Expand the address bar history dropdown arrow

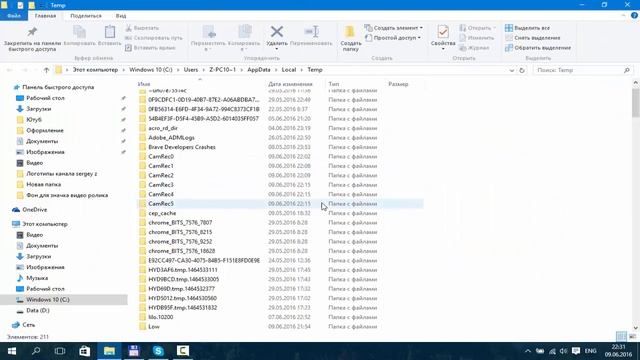511,70
